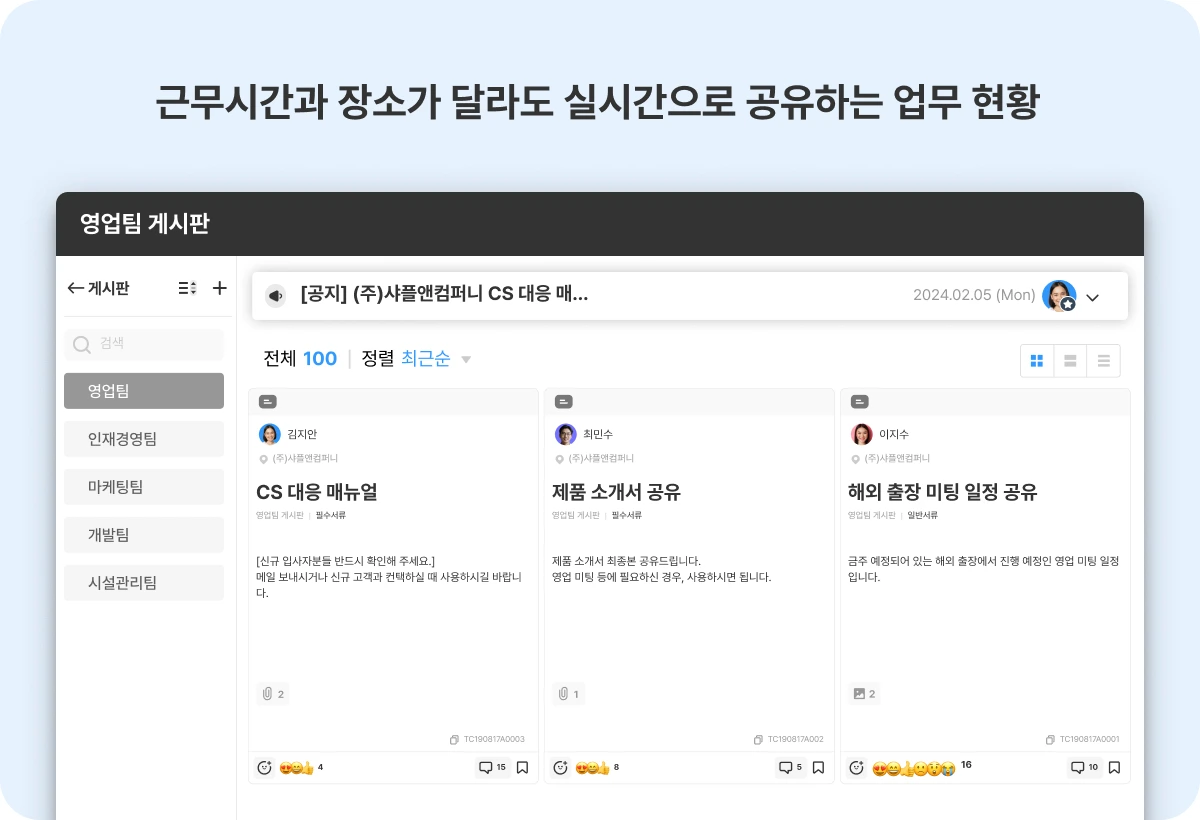Bookmark the CS 대응 매뉴얼 post

pos(522,768)
